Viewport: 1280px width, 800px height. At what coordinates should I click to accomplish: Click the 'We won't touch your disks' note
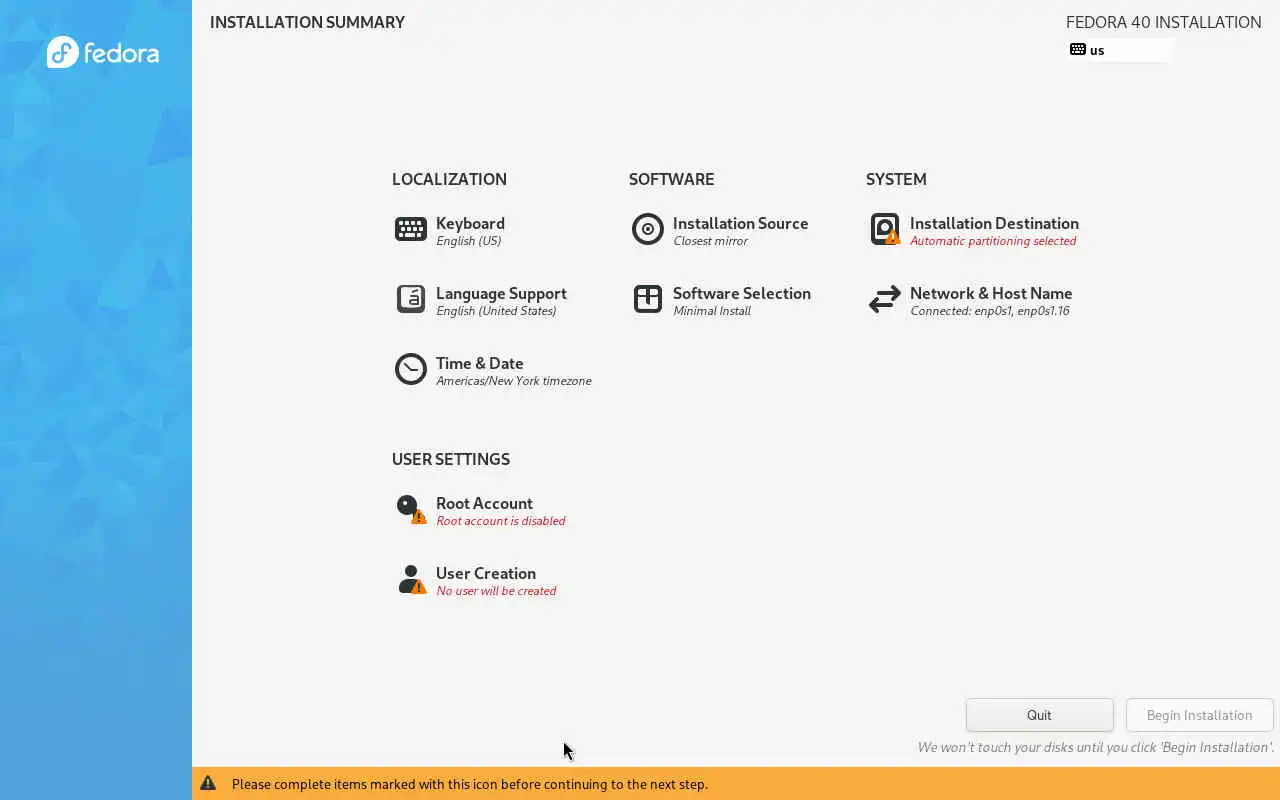click(1096, 747)
